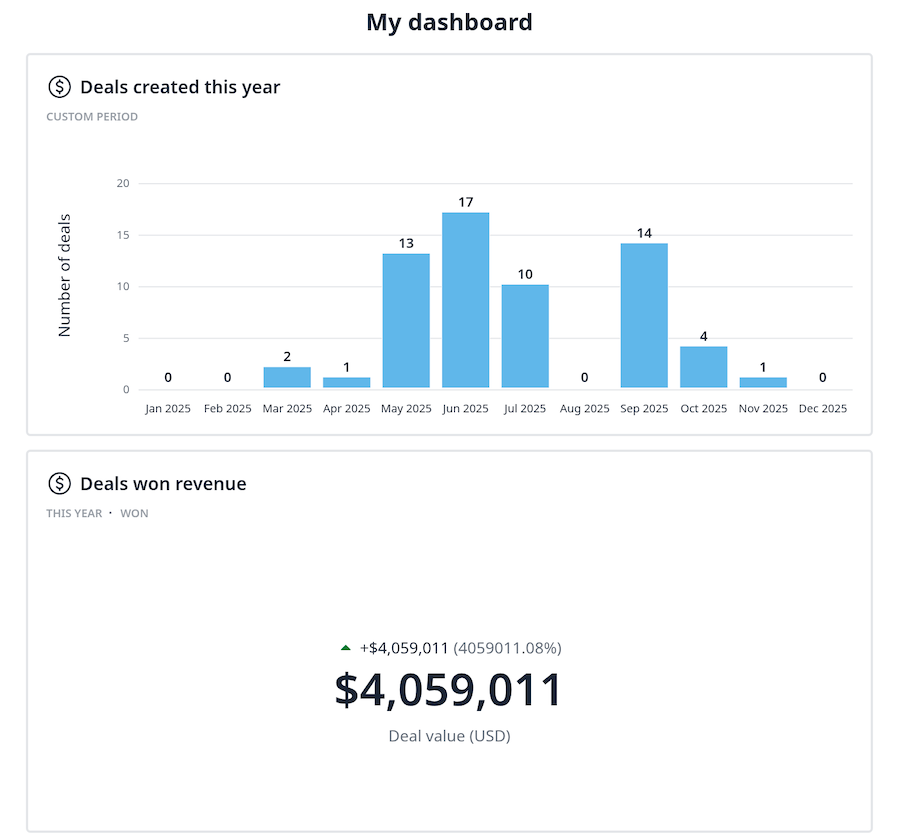Open the Deals created this year report title
The width and height of the screenshot is (900, 839).
180,87
